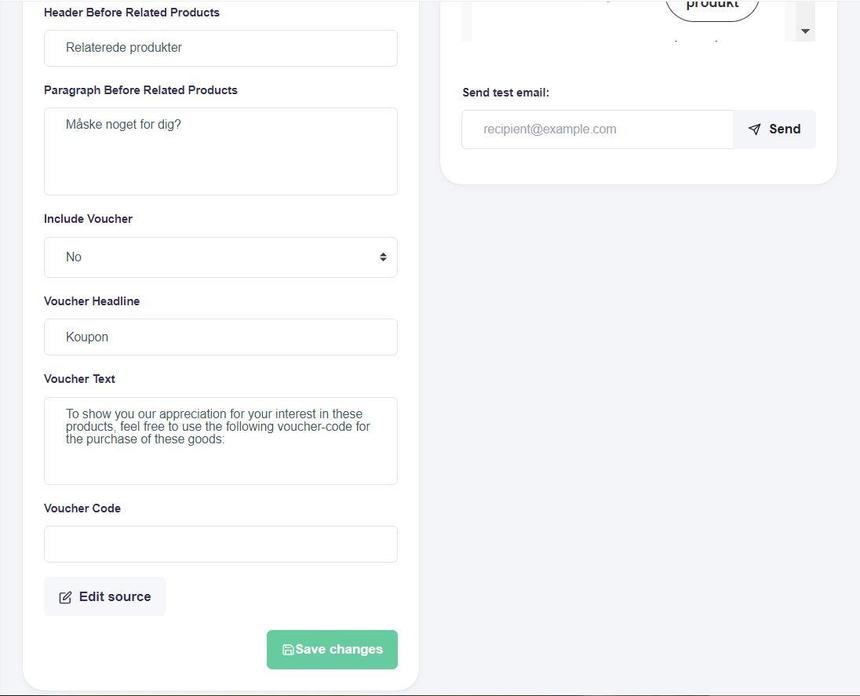Click the 'Include Voucher' label
The height and width of the screenshot is (696, 860).
tap(88, 219)
